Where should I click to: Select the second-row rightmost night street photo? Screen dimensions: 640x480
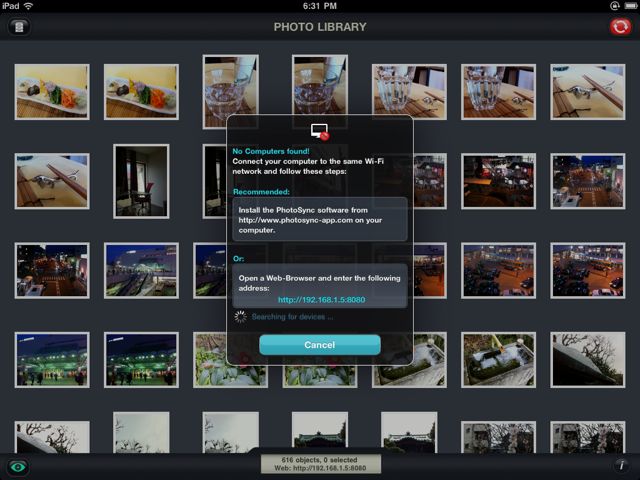(588, 181)
